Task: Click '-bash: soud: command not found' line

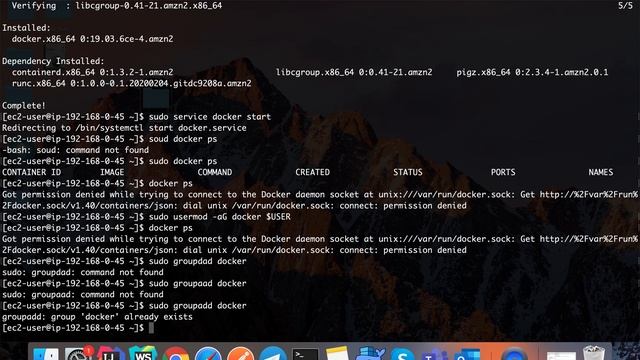Action: point(75,150)
